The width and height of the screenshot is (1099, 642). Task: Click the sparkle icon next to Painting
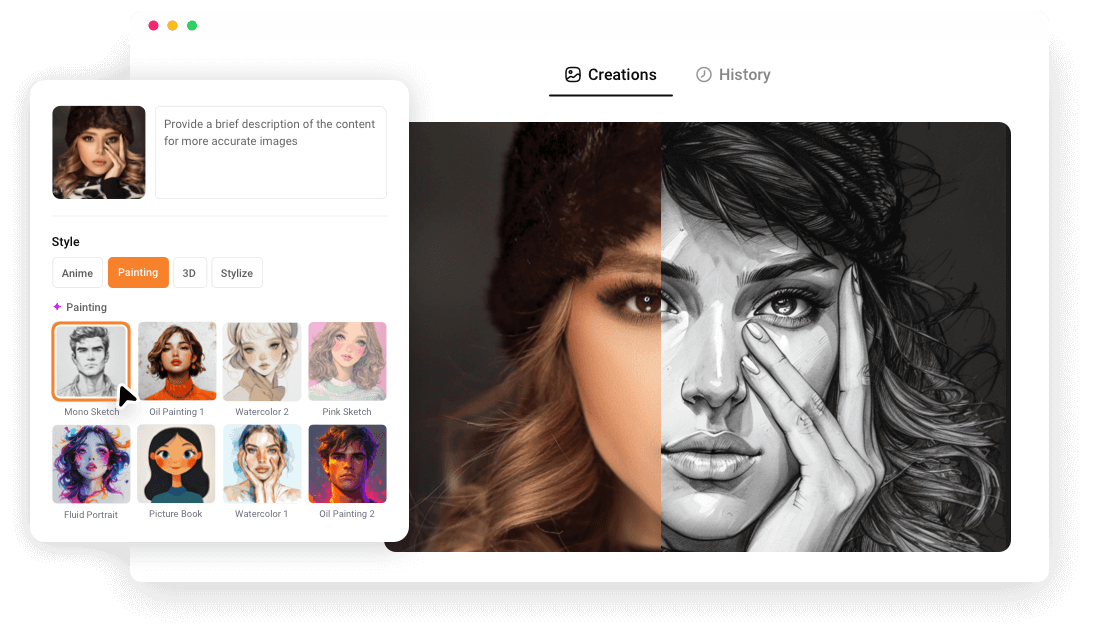(57, 307)
